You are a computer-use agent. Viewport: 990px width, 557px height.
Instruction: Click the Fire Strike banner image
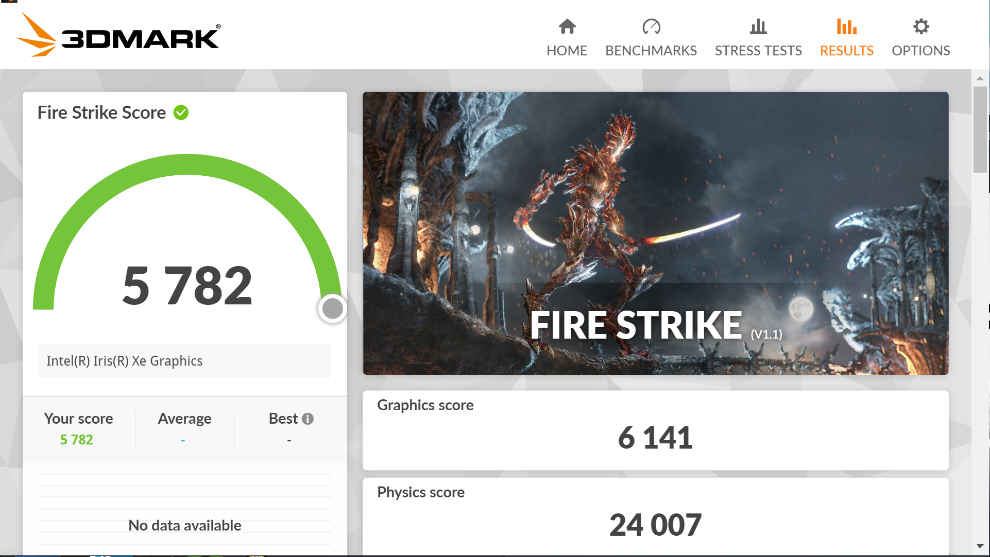point(655,234)
